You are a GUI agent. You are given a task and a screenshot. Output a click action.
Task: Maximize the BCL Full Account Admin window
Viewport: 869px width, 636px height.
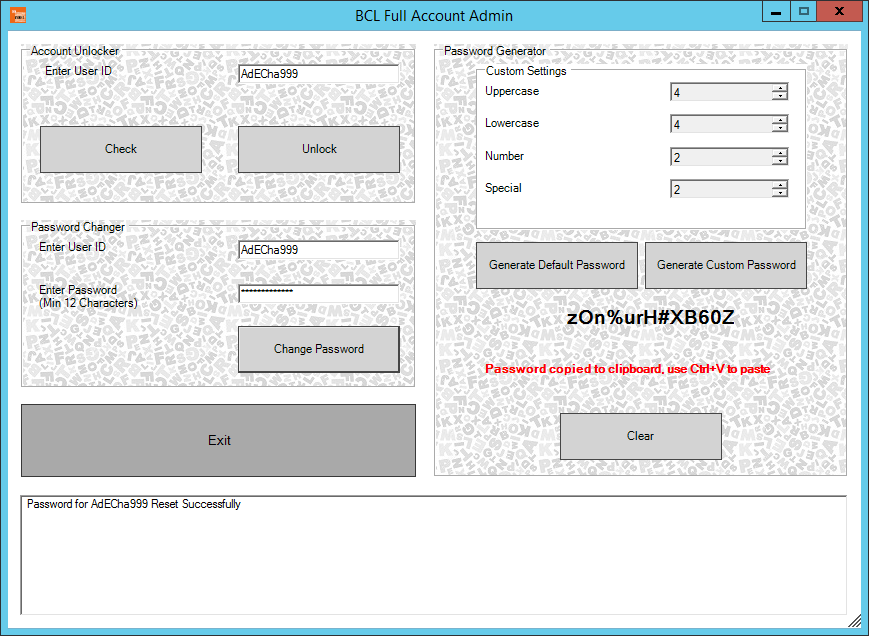click(802, 12)
